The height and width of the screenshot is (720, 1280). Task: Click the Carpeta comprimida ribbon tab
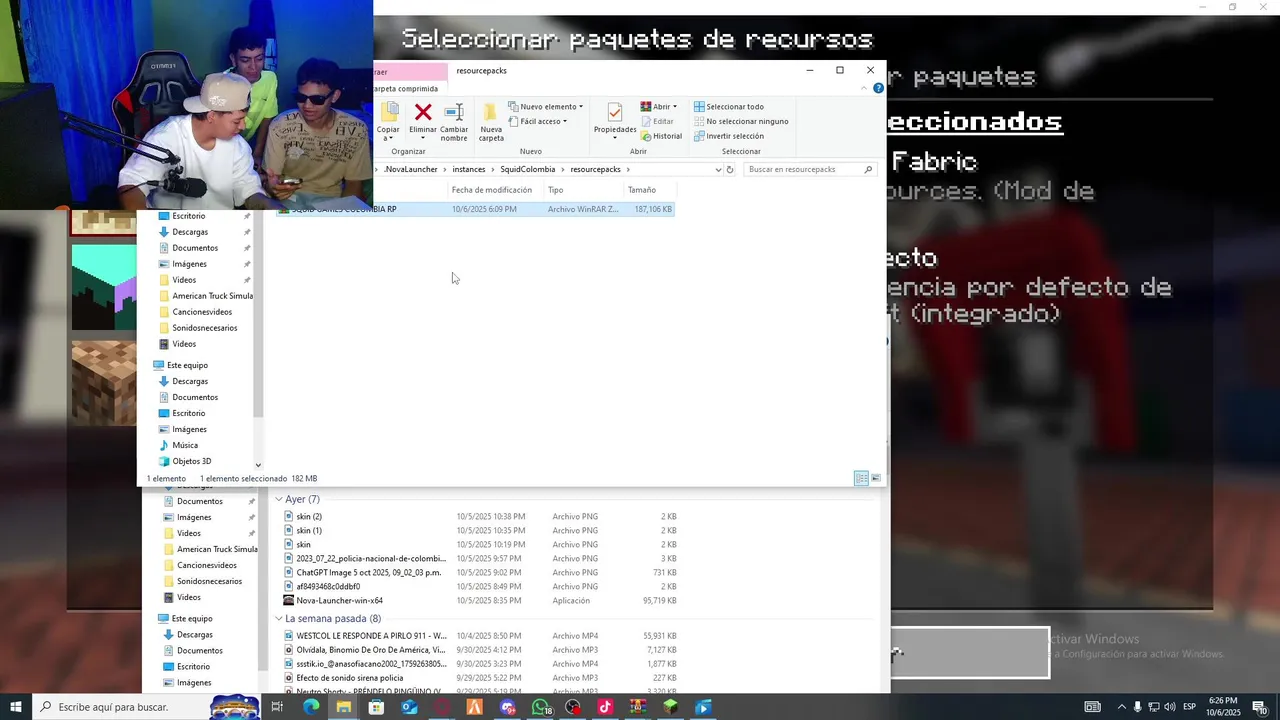point(406,88)
